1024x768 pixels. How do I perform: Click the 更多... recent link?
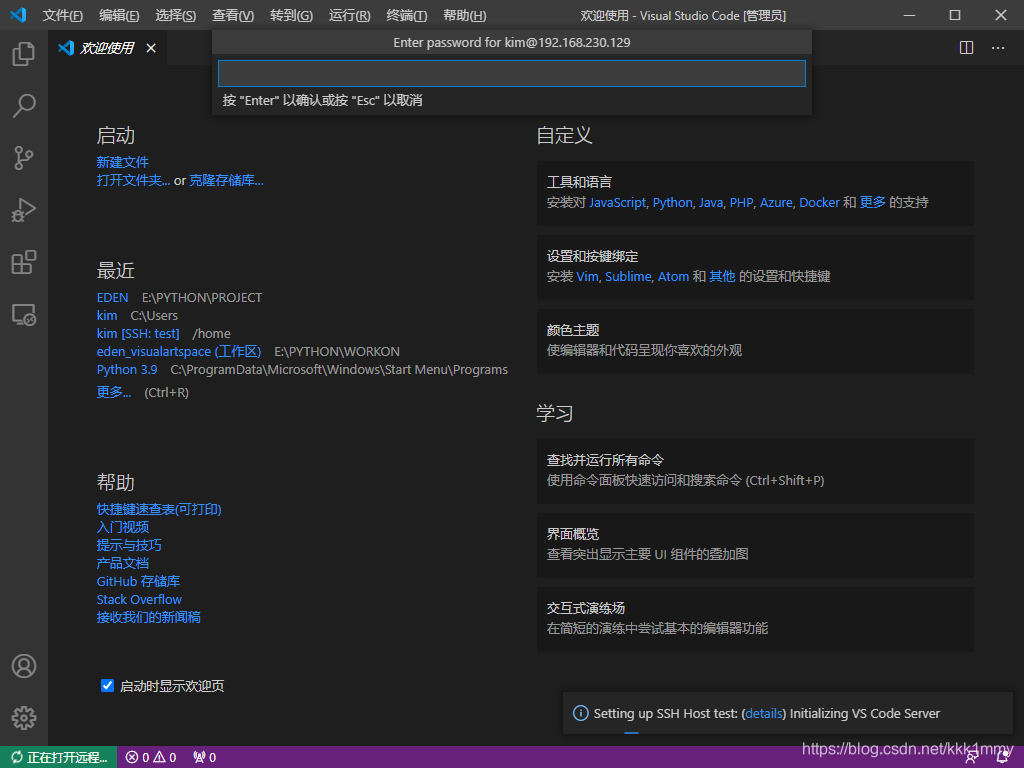tap(114, 392)
